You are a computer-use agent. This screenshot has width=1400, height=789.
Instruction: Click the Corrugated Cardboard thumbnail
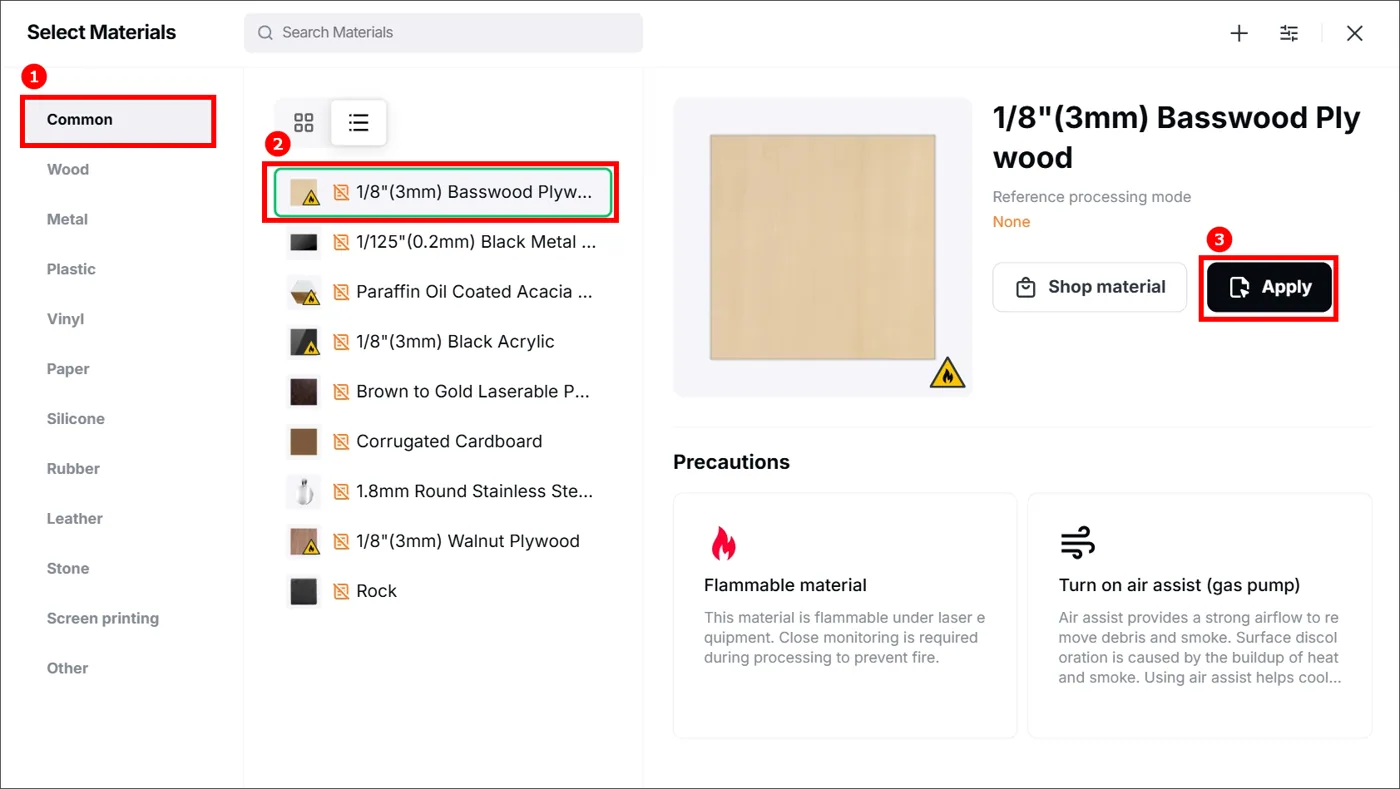pyautogui.click(x=304, y=442)
